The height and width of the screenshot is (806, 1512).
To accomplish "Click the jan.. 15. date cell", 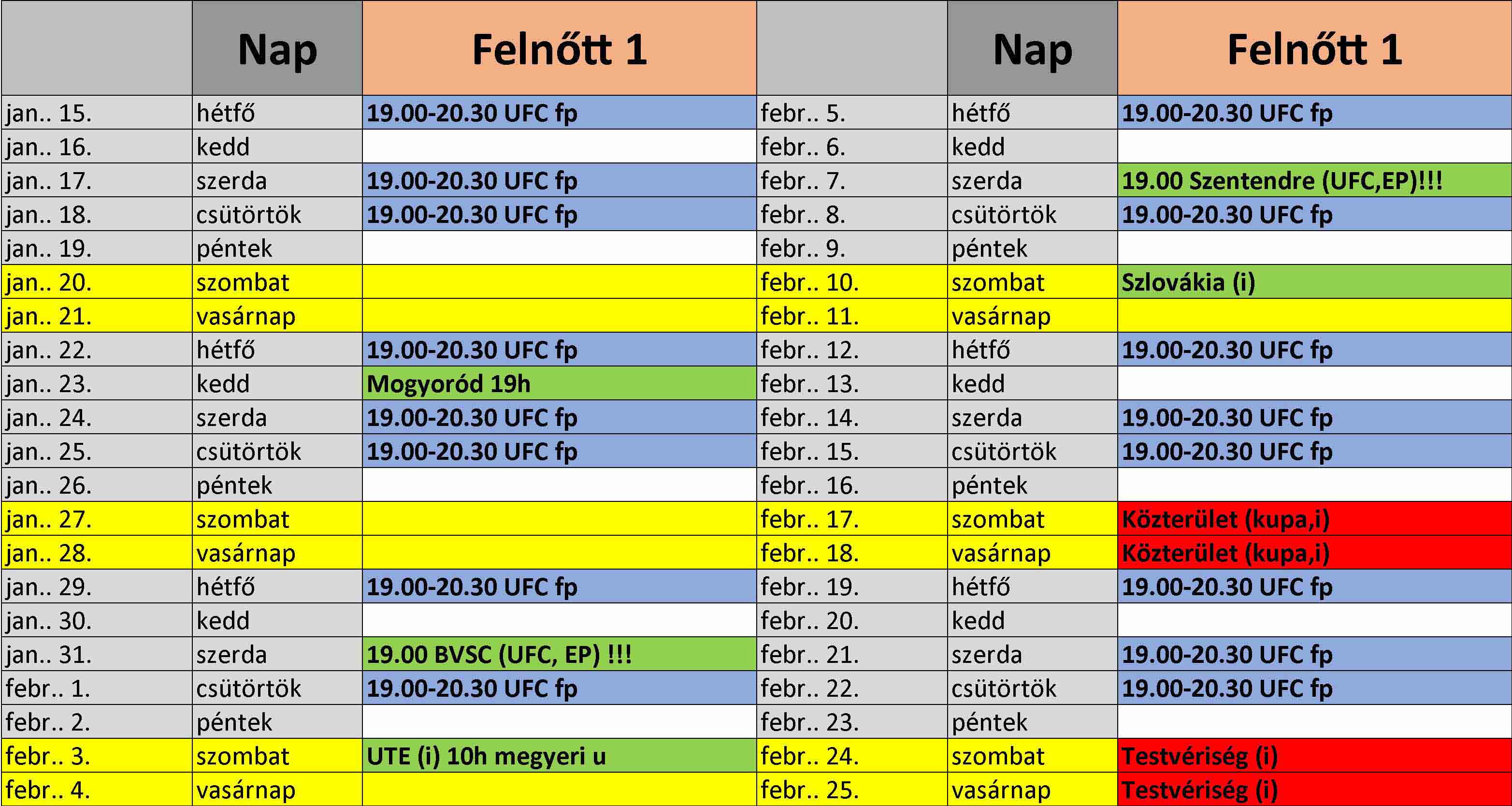I will (97, 113).
